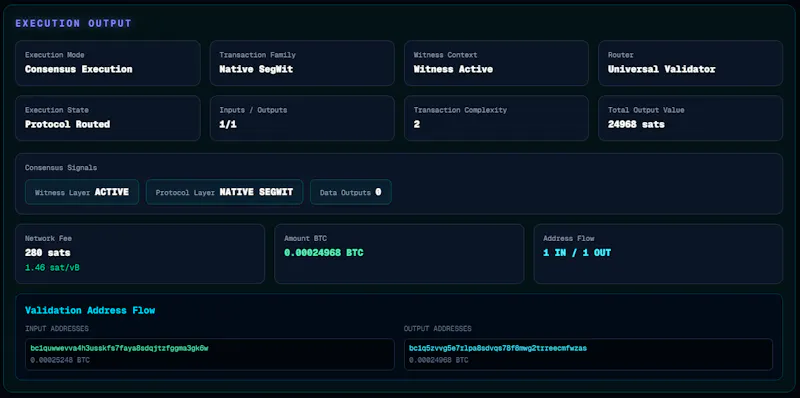Select the 280 sats fee value
Viewport: 800px width, 398px height.
point(48,253)
